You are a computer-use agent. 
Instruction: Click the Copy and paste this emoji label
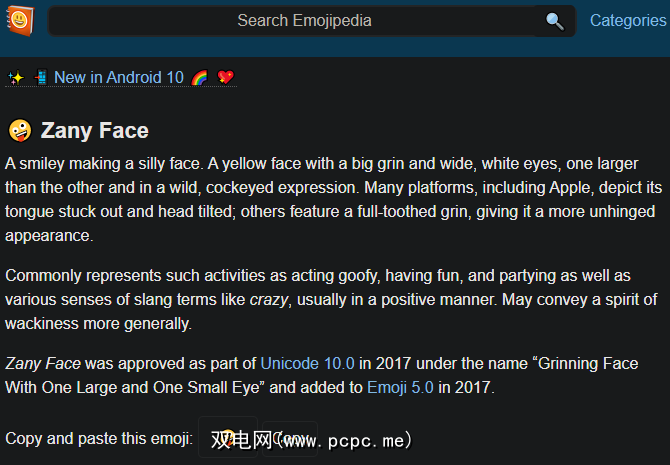click(x=99, y=438)
